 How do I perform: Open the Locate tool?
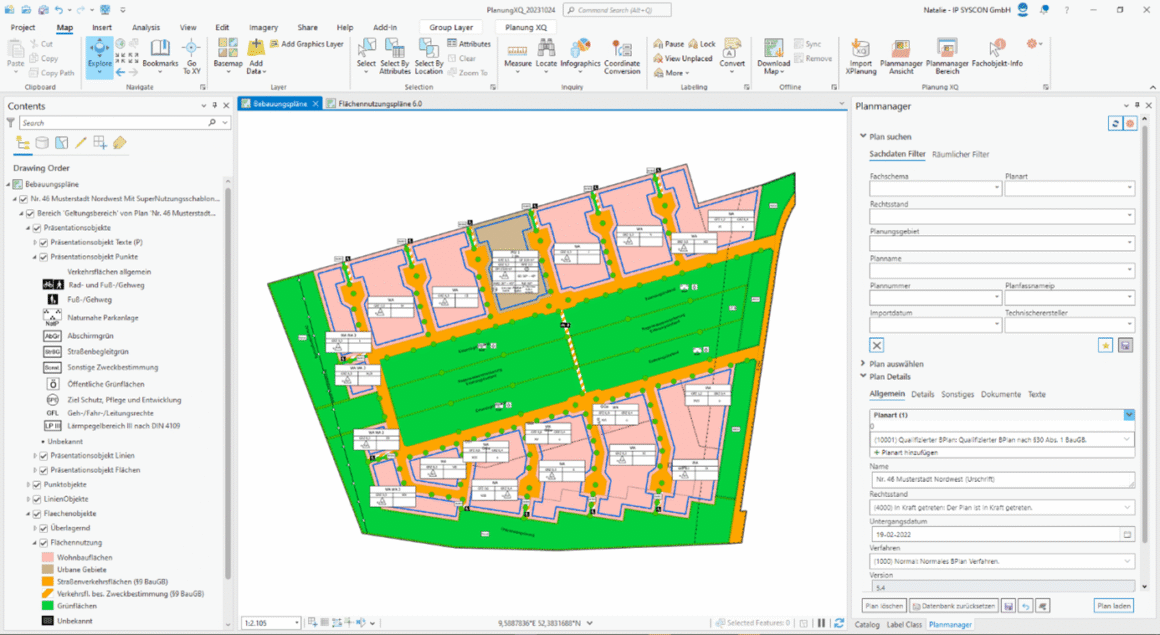pyautogui.click(x=546, y=54)
